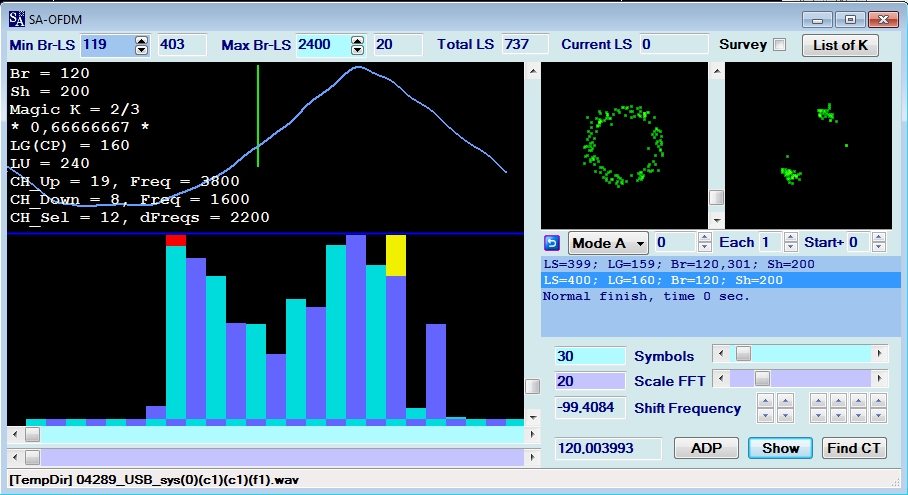Click the right arrow of the Symbols slider
908x495 pixels.
879,354
